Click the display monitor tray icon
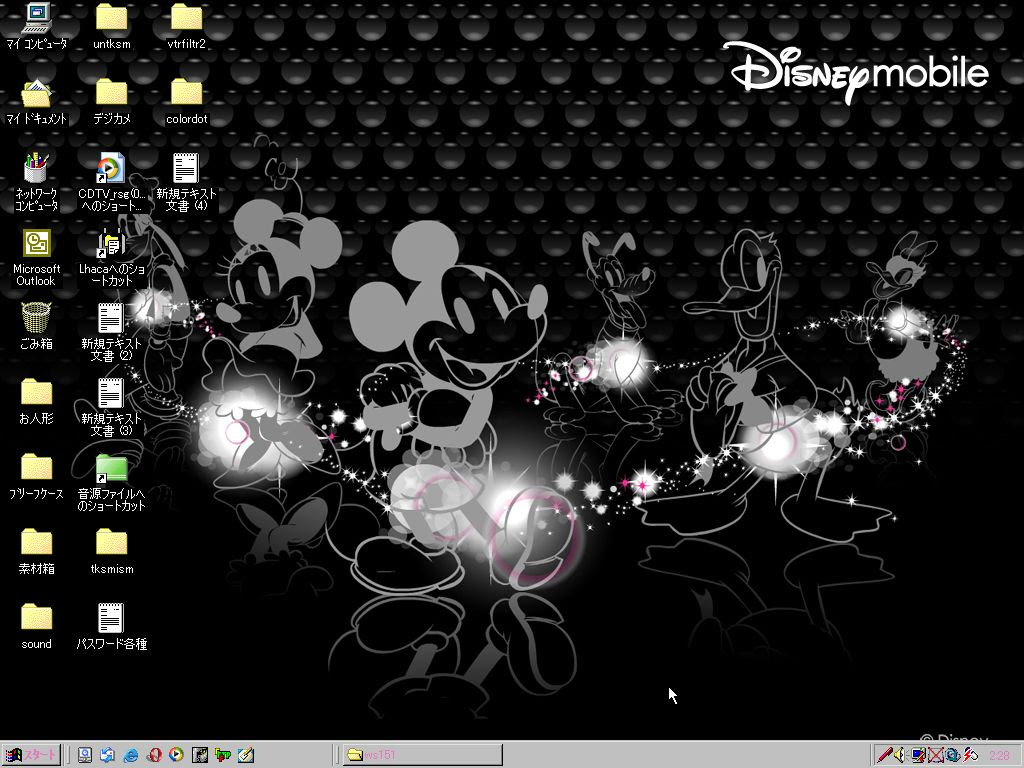Screen dimensions: 1024x768 pyautogui.click(x=918, y=755)
